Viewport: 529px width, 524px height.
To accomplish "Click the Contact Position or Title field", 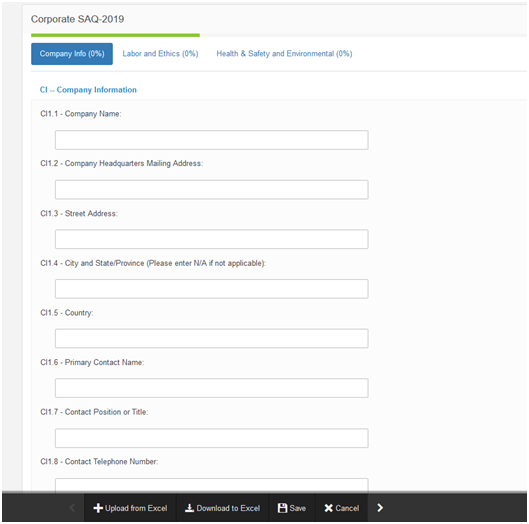I will pyautogui.click(x=212, y=438).
